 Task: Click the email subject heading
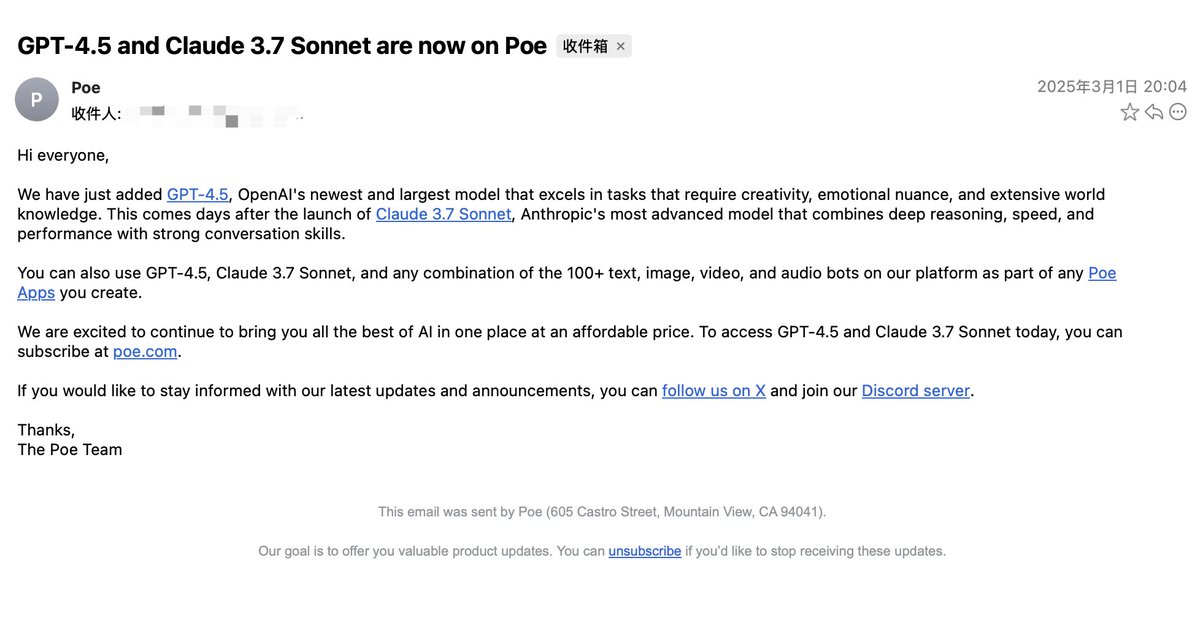282,46
